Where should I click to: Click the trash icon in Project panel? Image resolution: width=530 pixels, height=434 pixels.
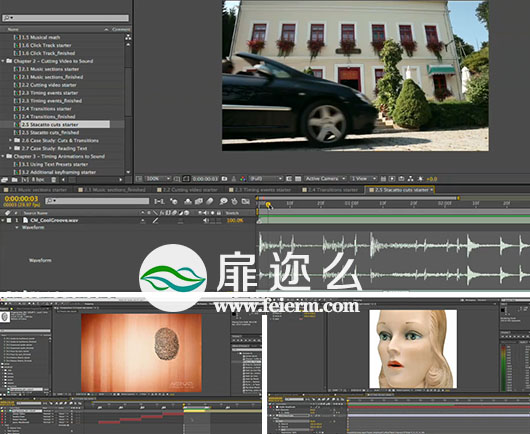pyautogui.click(x=53, y=180)
